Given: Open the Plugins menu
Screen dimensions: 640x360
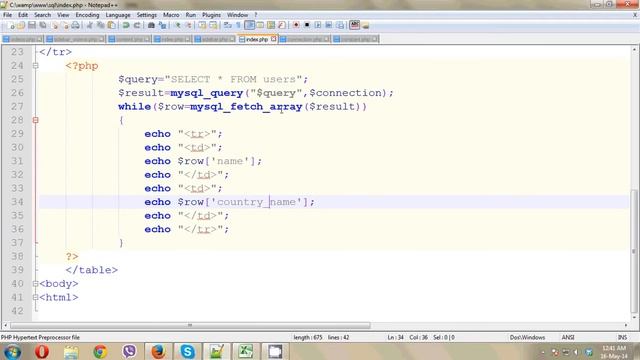Looking at the screenshot, I should click(x=211, y=15).
